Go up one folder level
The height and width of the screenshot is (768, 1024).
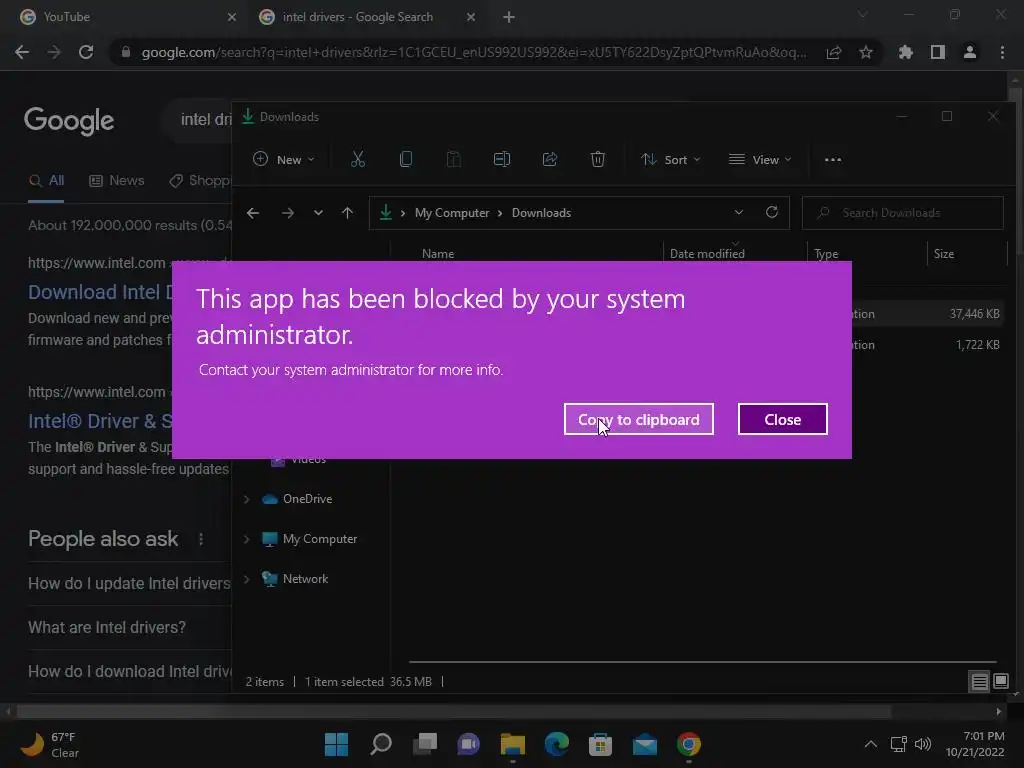pyautogui.click(x=347, y=213)
